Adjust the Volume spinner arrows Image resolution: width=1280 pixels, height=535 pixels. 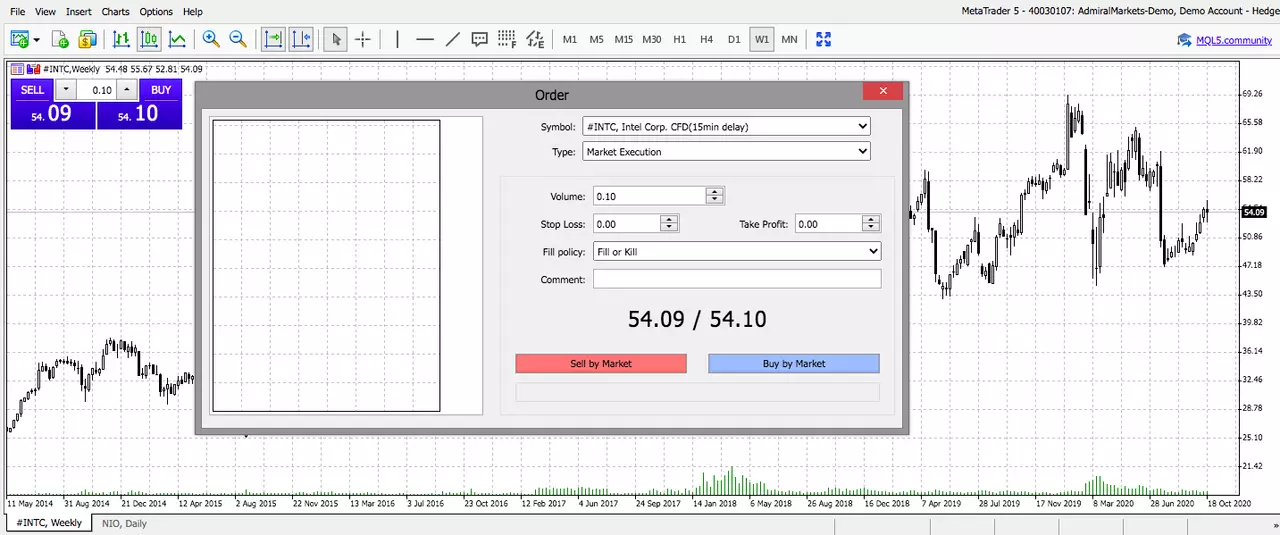tap(714, 196)
